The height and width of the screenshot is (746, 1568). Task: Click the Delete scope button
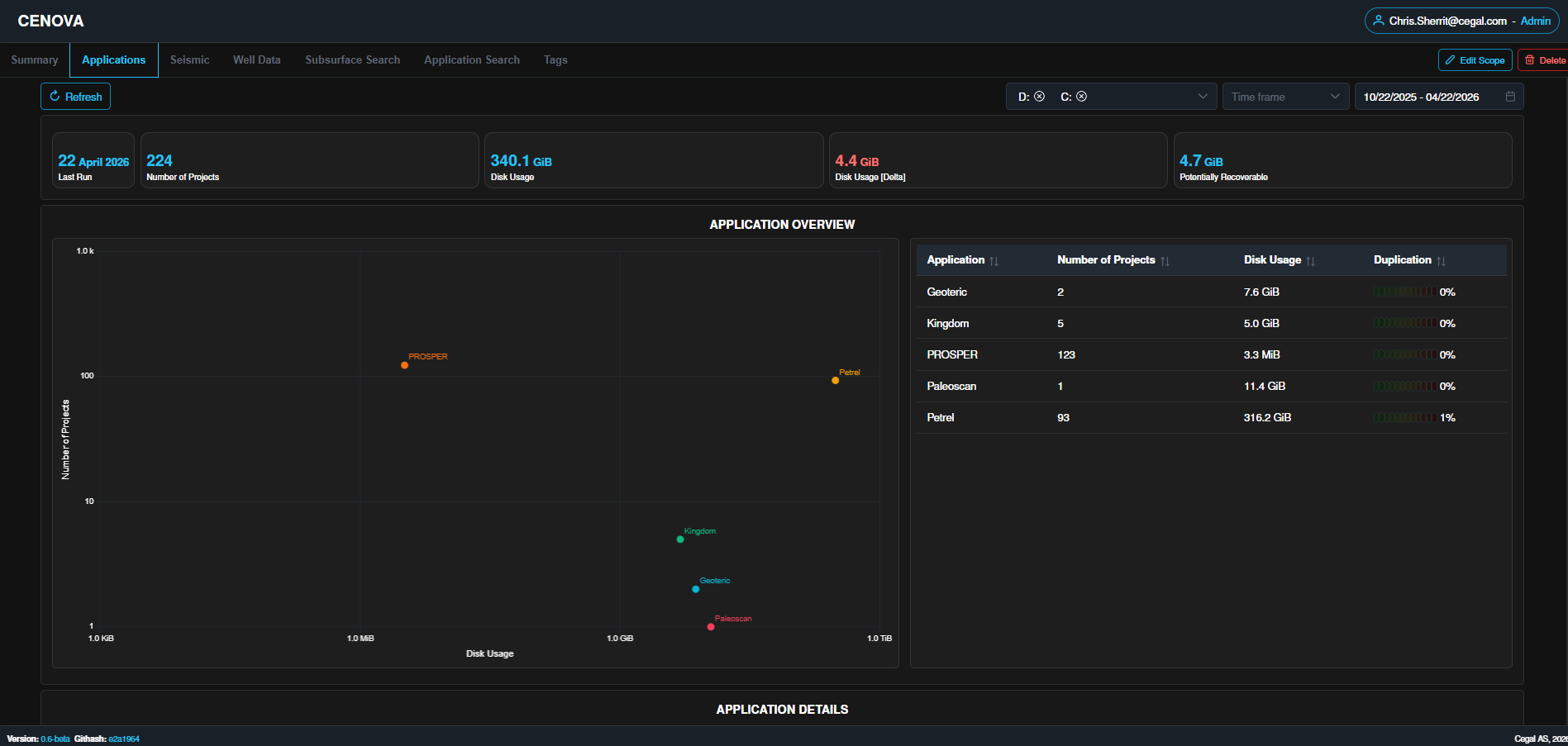1543,60
